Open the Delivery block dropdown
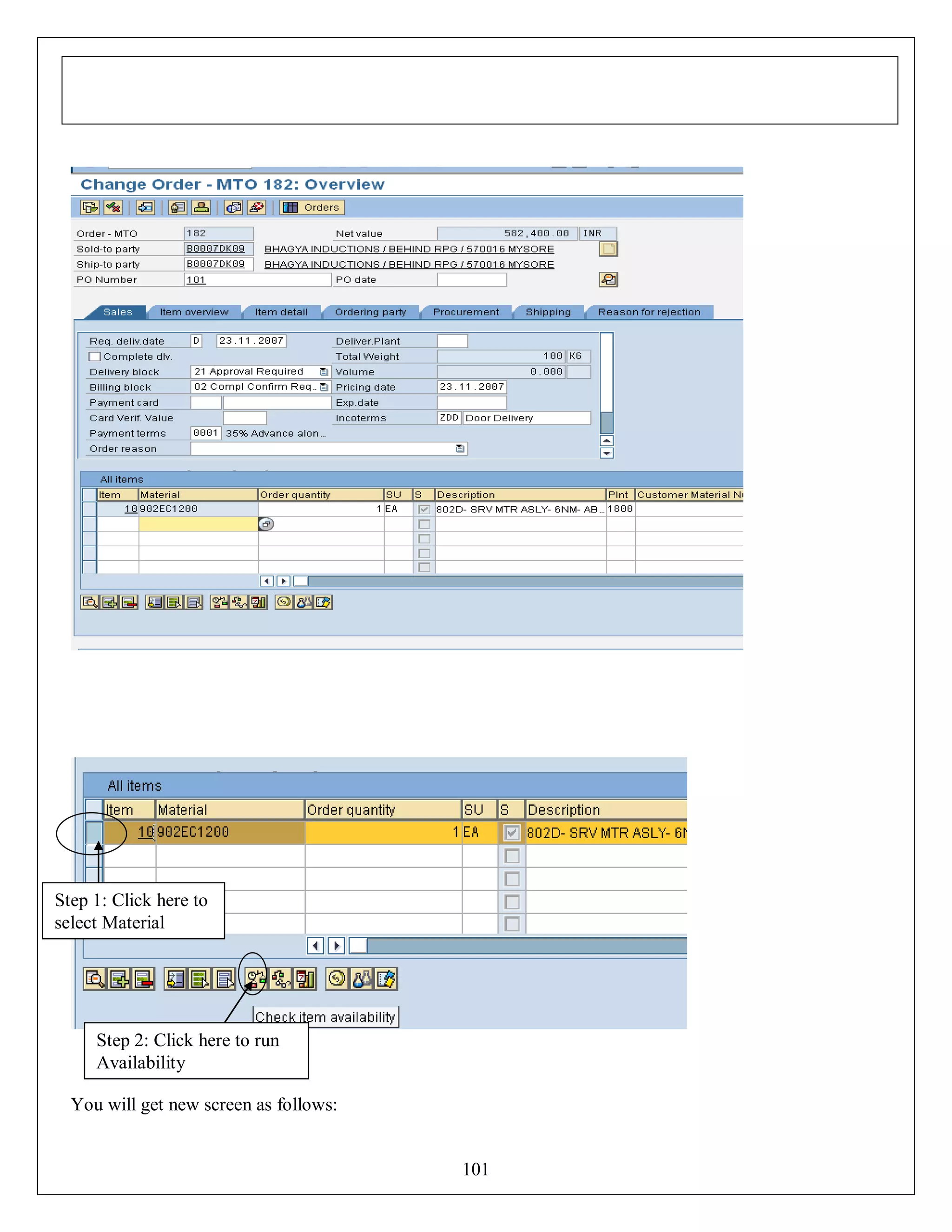The image size is (952, 1232). tap(324, 372)
